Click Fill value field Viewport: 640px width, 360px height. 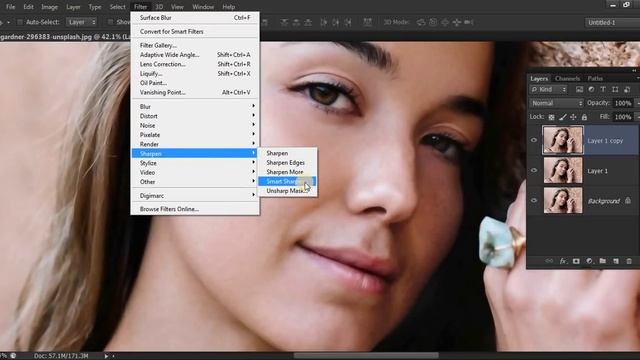point(623,117)
